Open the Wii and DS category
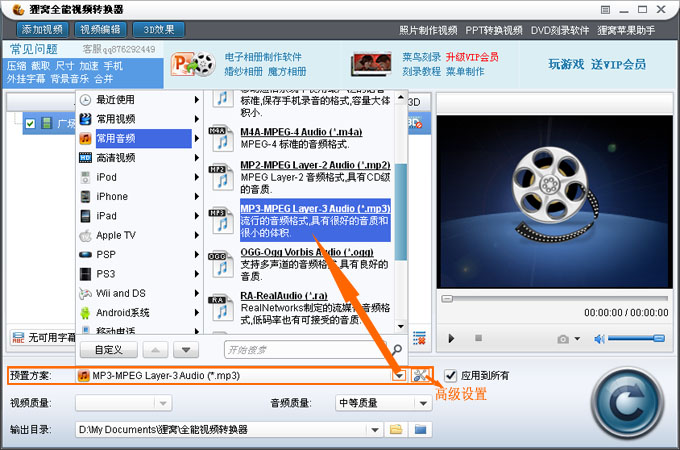Screen dimensions: 680x450 (139, 293)
